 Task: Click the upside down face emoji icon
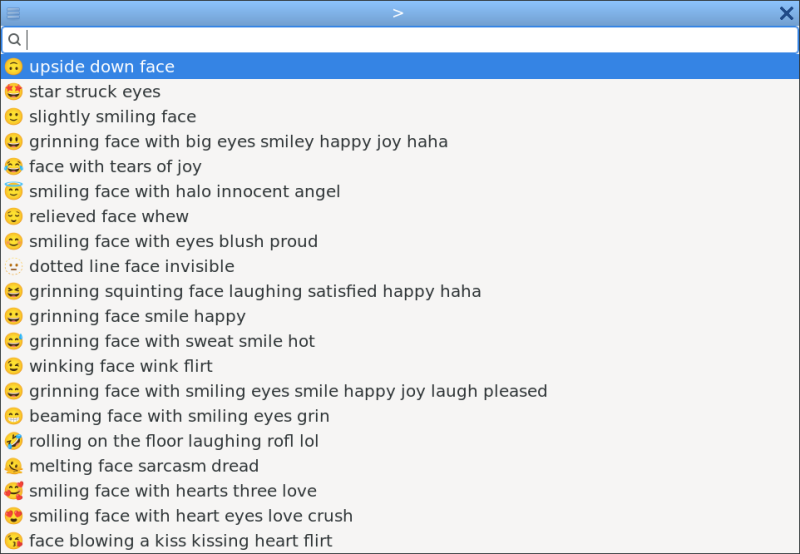[x=13, y=67]
